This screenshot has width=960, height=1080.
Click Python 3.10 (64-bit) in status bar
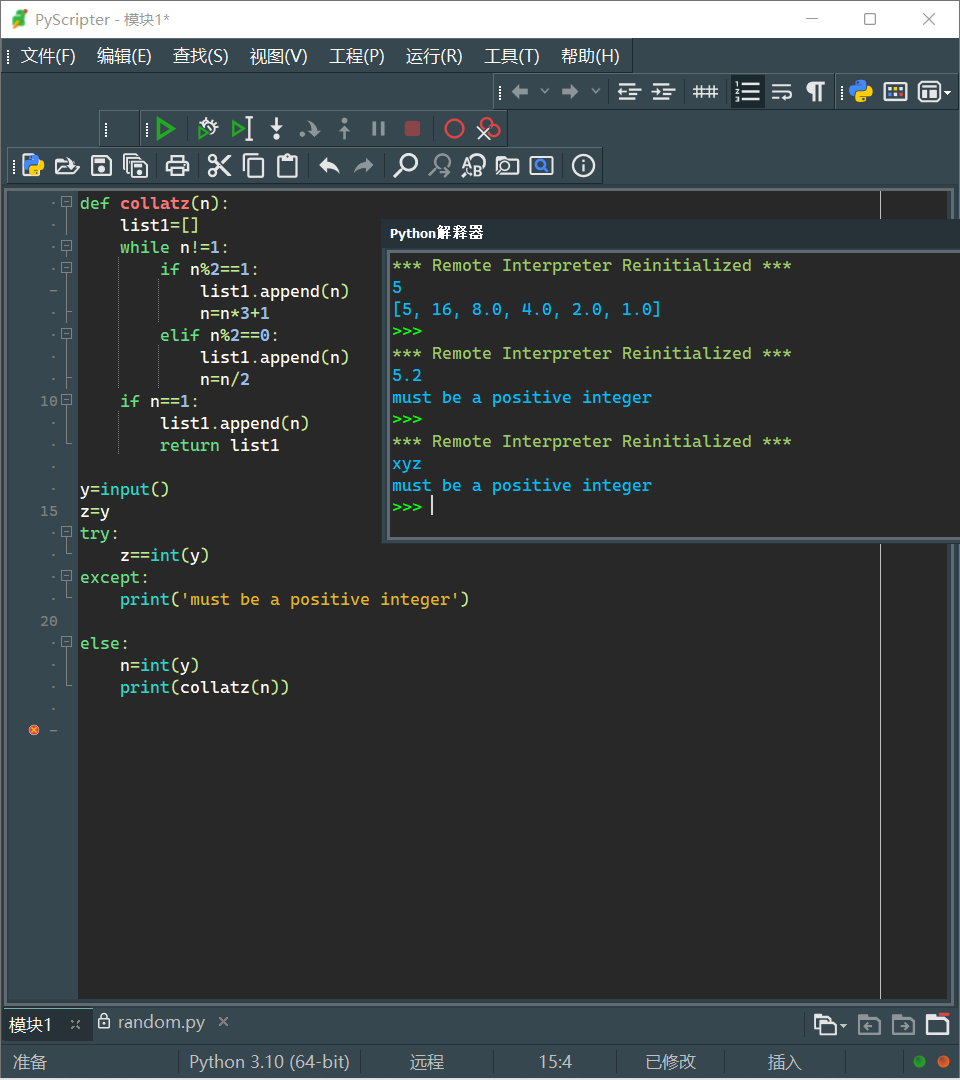[269, 1062]
